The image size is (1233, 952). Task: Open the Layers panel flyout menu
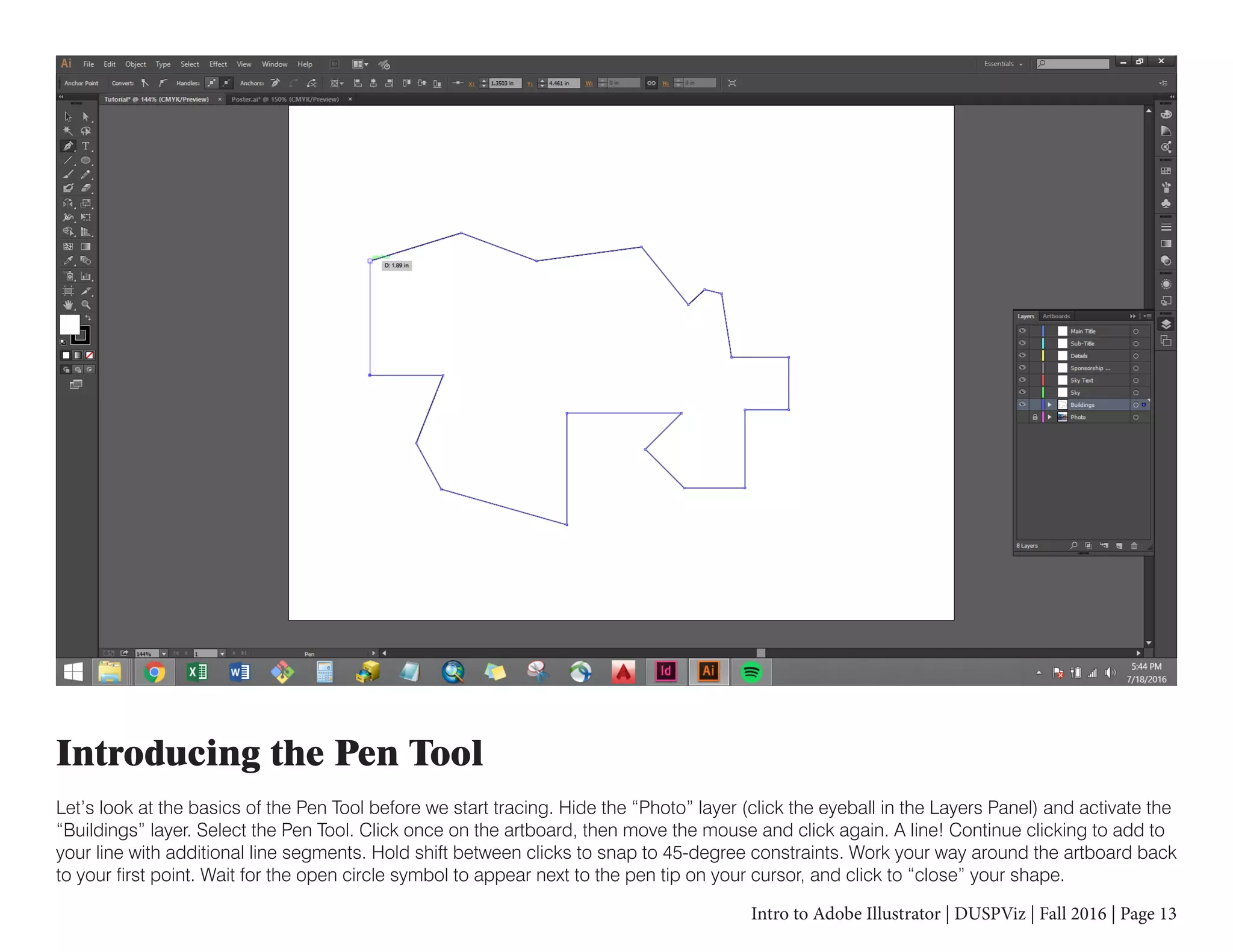1147,316
